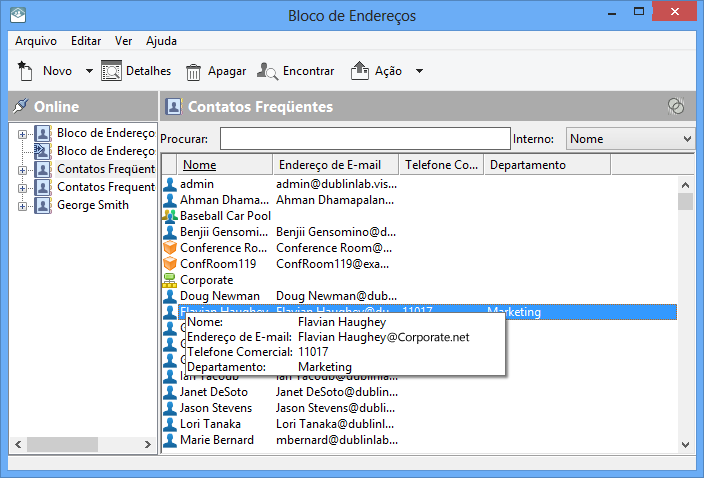Click the Online plug icon
The width and height of the screenshot is (704, 478).
click(x=21, y=106)
